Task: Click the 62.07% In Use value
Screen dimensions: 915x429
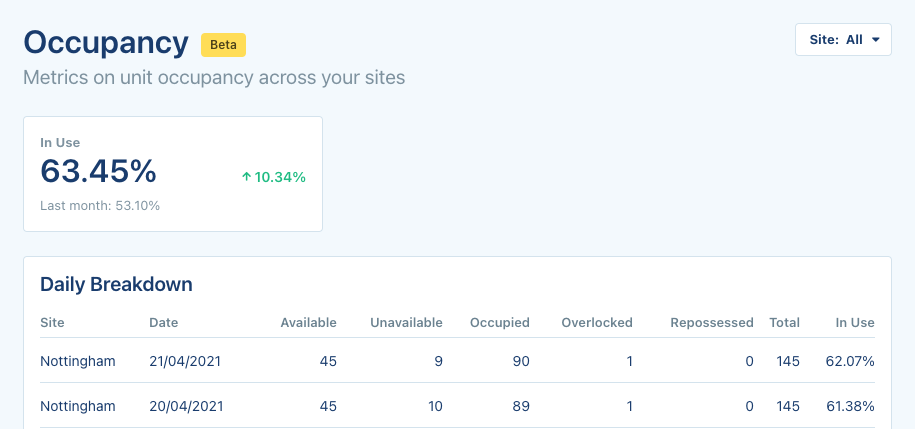Action: coord(849,361)
